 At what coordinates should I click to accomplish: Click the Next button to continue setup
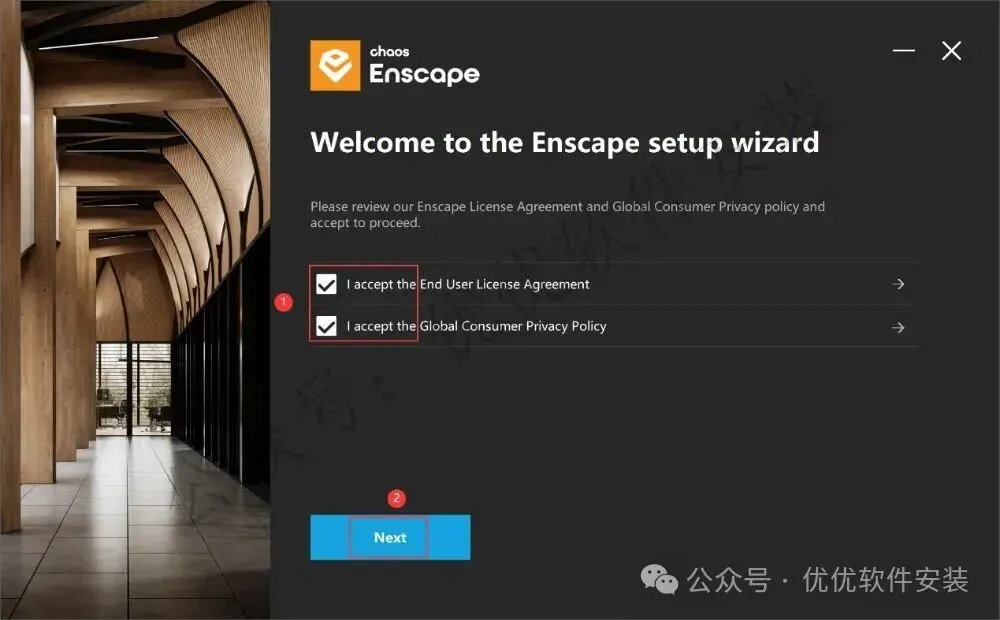[x=390, y=538]
